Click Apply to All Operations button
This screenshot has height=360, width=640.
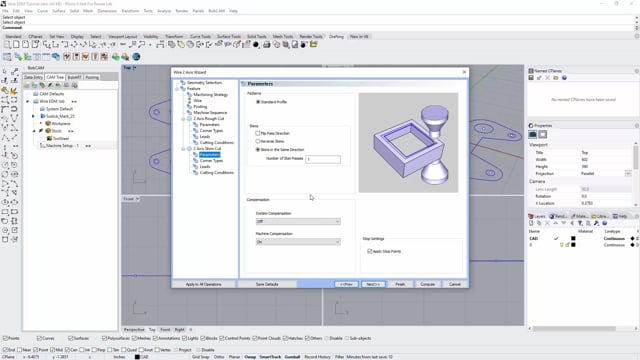[204, 284]
